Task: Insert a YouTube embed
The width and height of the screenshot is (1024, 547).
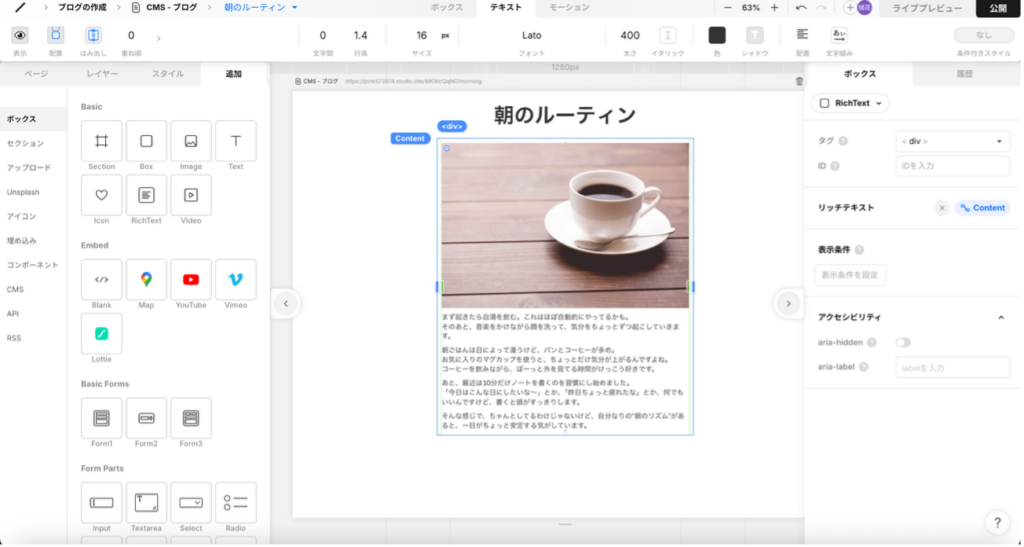Action: [191, 280]
